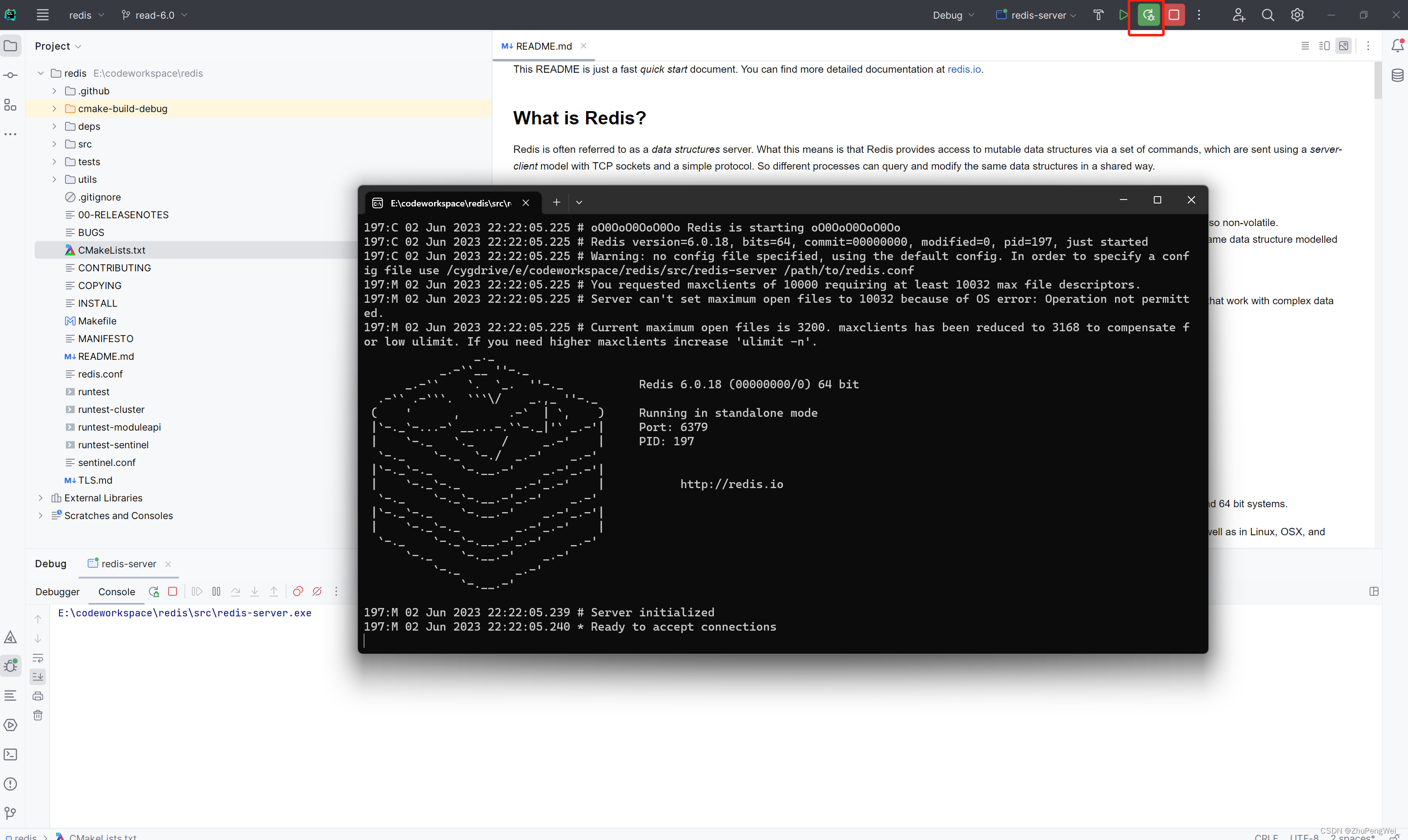Pause program in the debugger toolbar
Viewport: 1408px width, 840px height.
point(216,591)
